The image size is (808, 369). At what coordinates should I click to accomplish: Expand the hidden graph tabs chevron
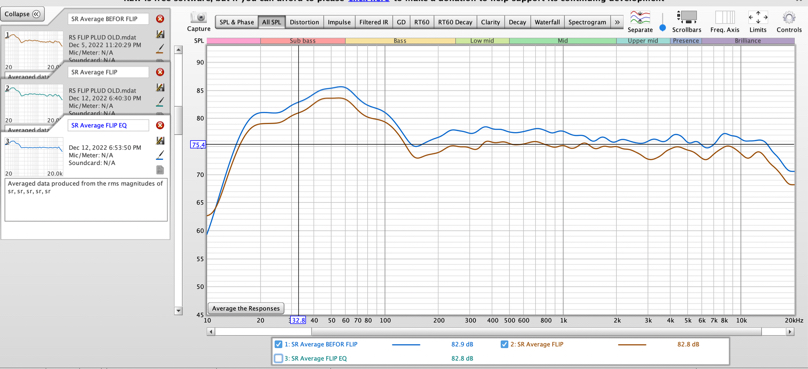pos(617,22)
